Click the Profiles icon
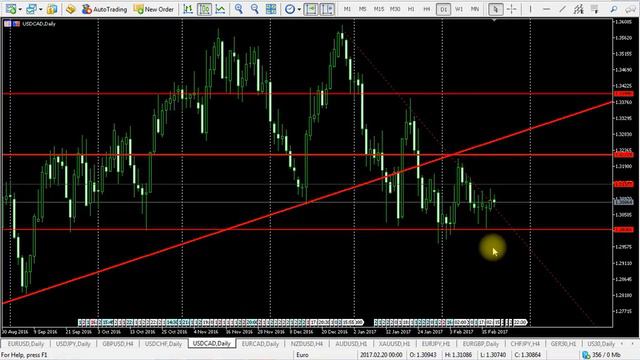This screenshot has height=360, width=640. click(x=31, y=9)
